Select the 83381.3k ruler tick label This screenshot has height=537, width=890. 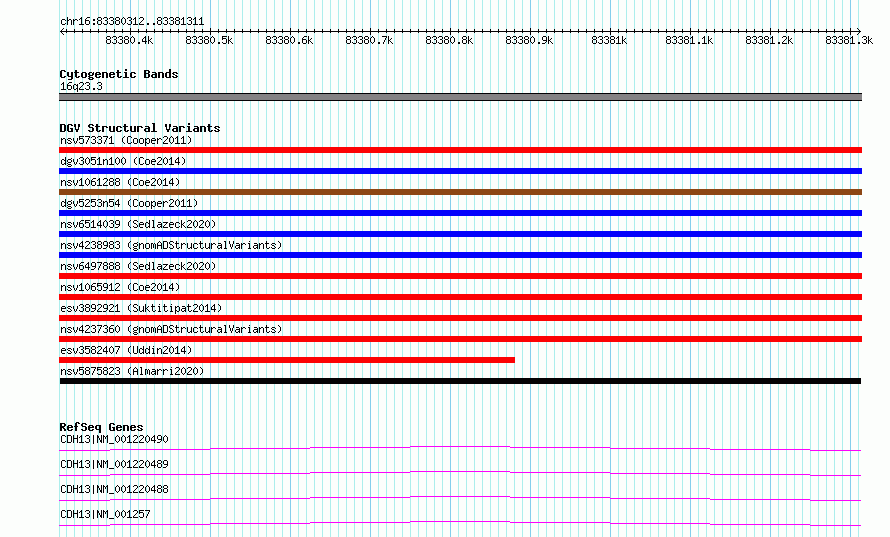tap(849, 40)
